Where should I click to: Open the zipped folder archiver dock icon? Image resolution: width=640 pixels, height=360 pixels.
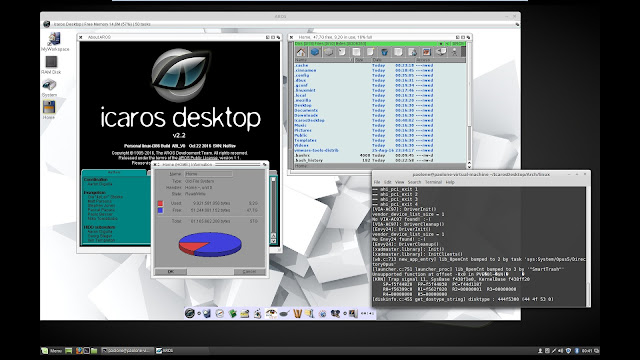click(x=309, y=313)
